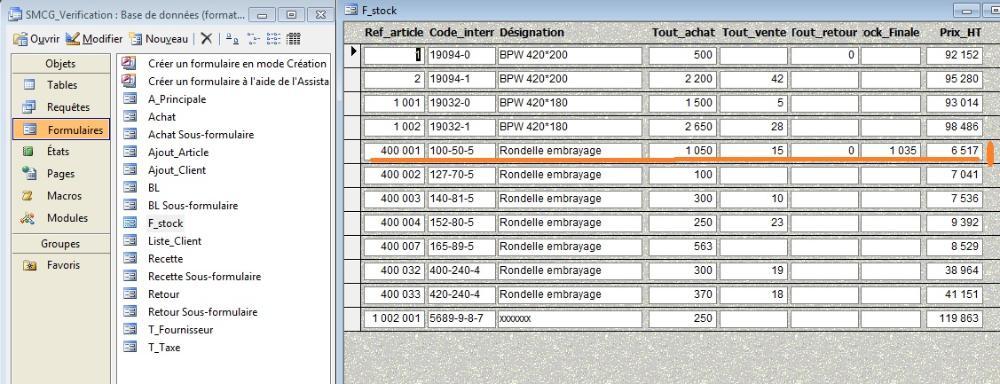Click Tout_achat field showing 2 650
This screenshot has height=384, width=1000.
682,127
